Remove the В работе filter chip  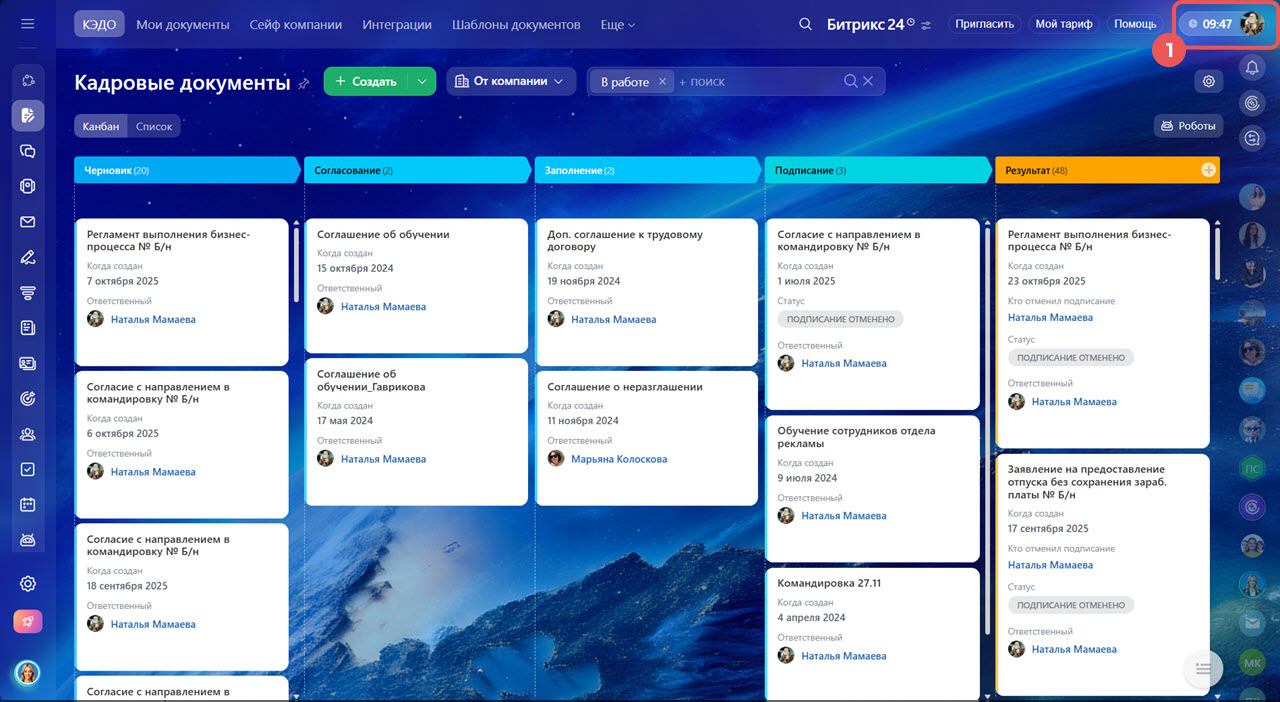click(662, 82)
